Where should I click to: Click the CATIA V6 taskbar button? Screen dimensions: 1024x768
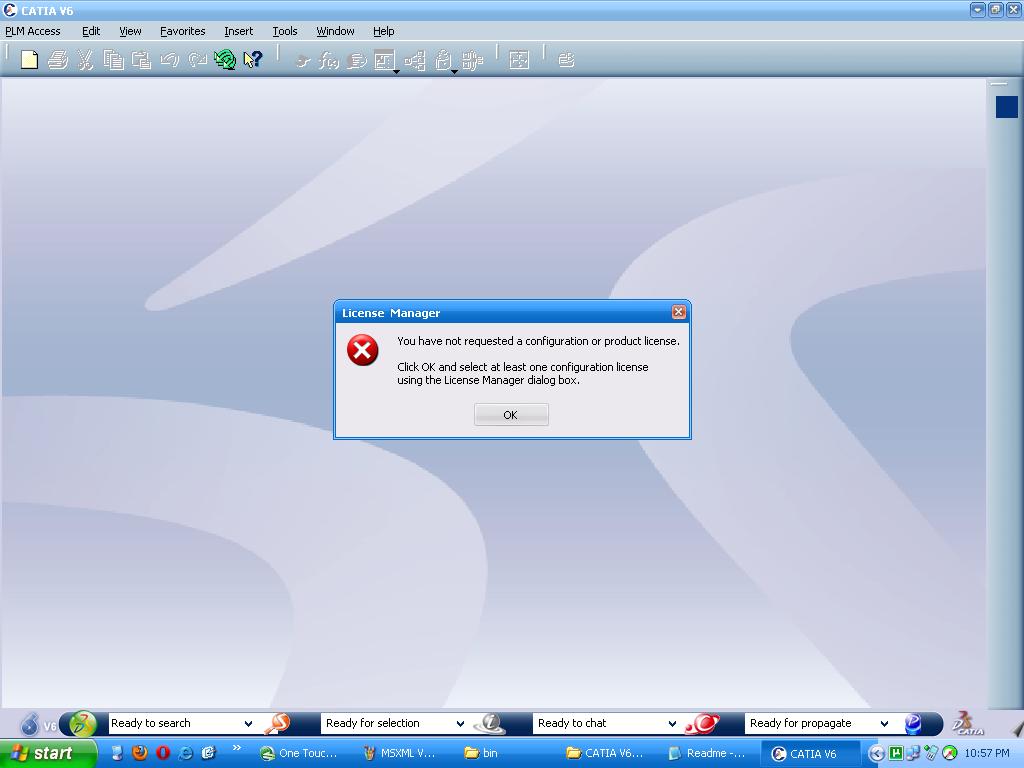808,754
